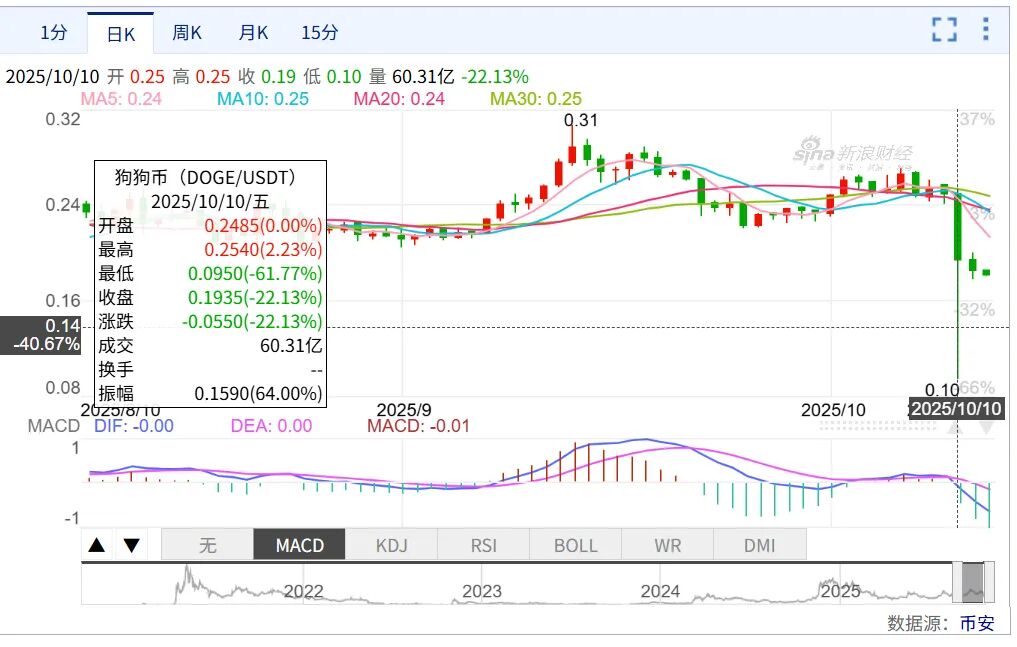Image resolution: width=1017 pixels, height=647 pixels.
Task: Click the down triangle indicator arrow
Action: point(131,545)
